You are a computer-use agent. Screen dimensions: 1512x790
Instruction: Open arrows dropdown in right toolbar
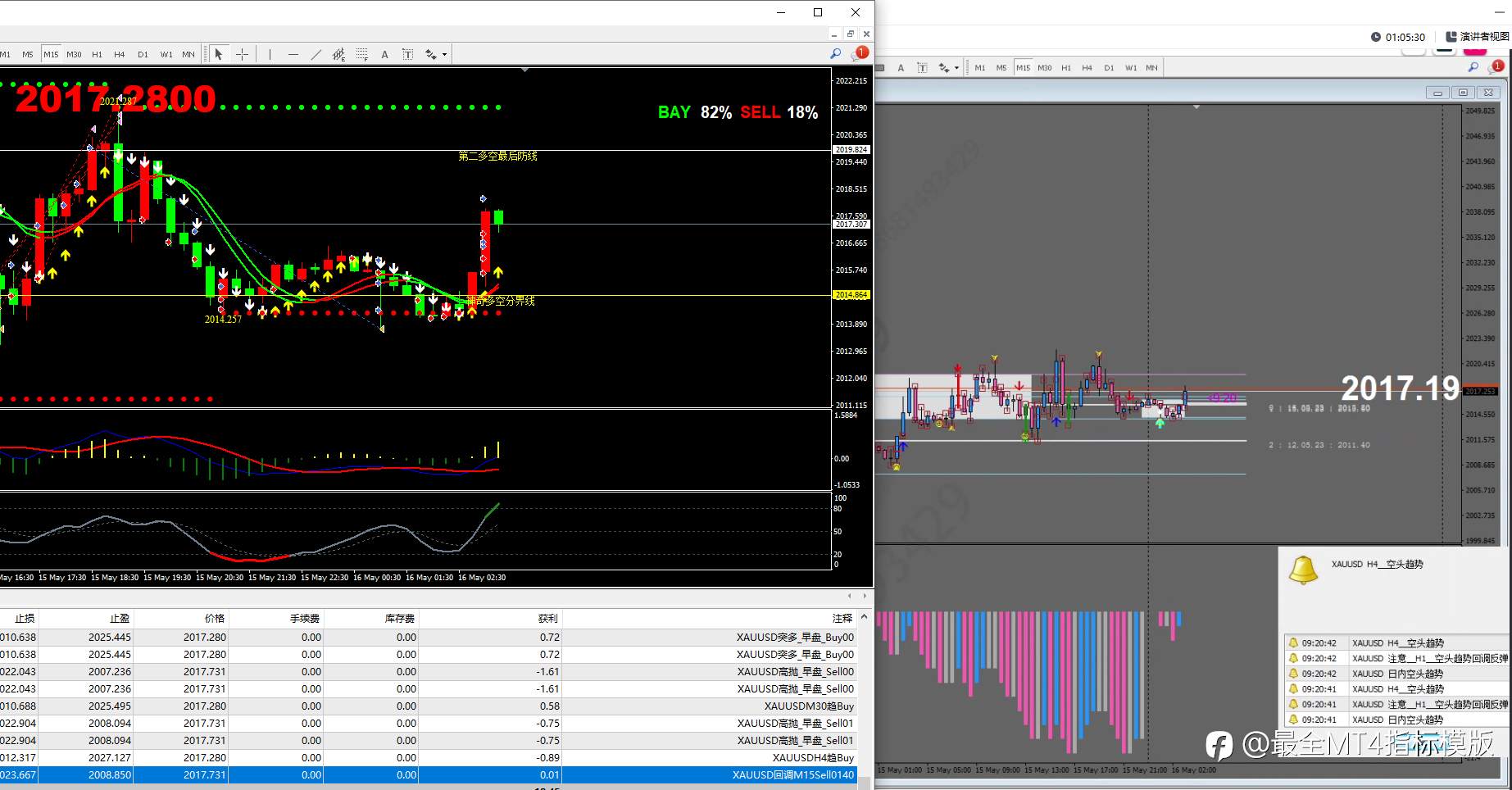[956, 68]
